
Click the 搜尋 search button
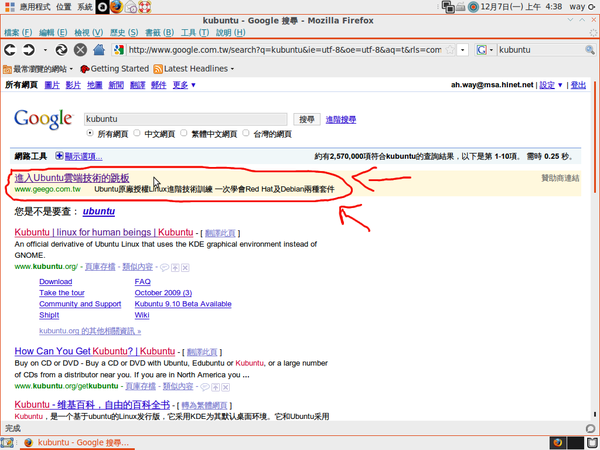click(307, 119)
